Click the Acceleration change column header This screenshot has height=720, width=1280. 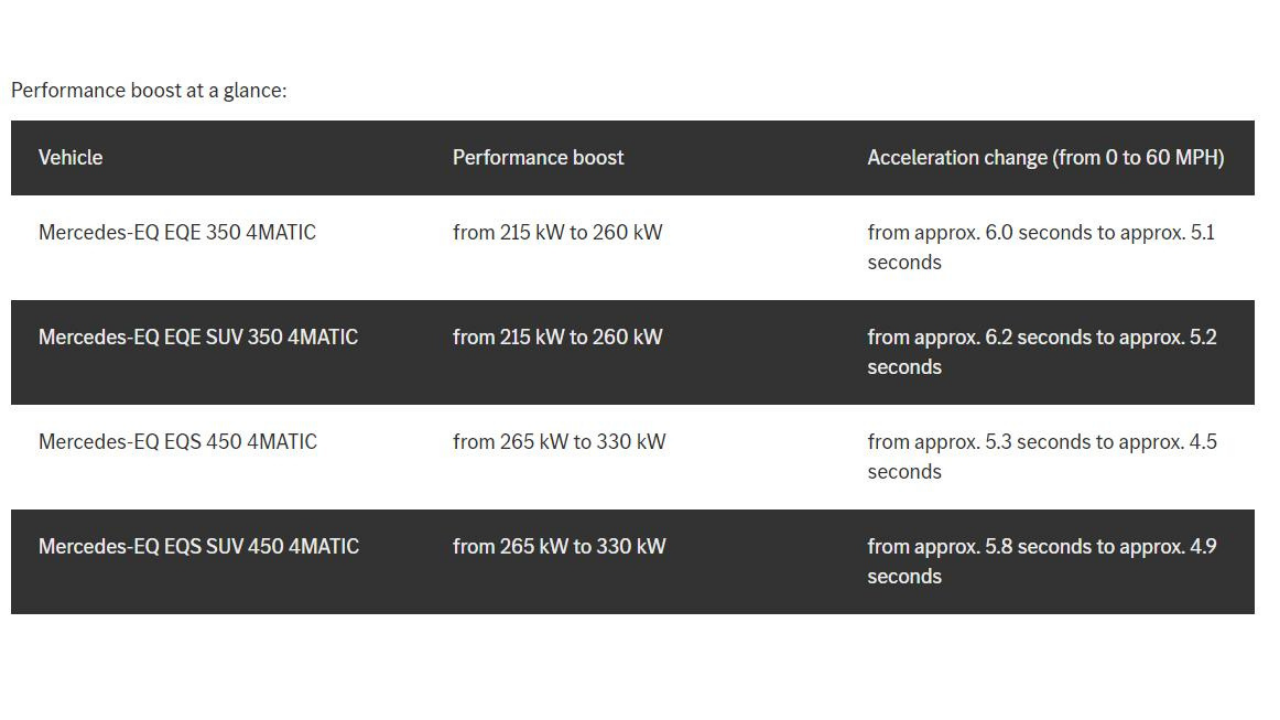pos(1046,158)
